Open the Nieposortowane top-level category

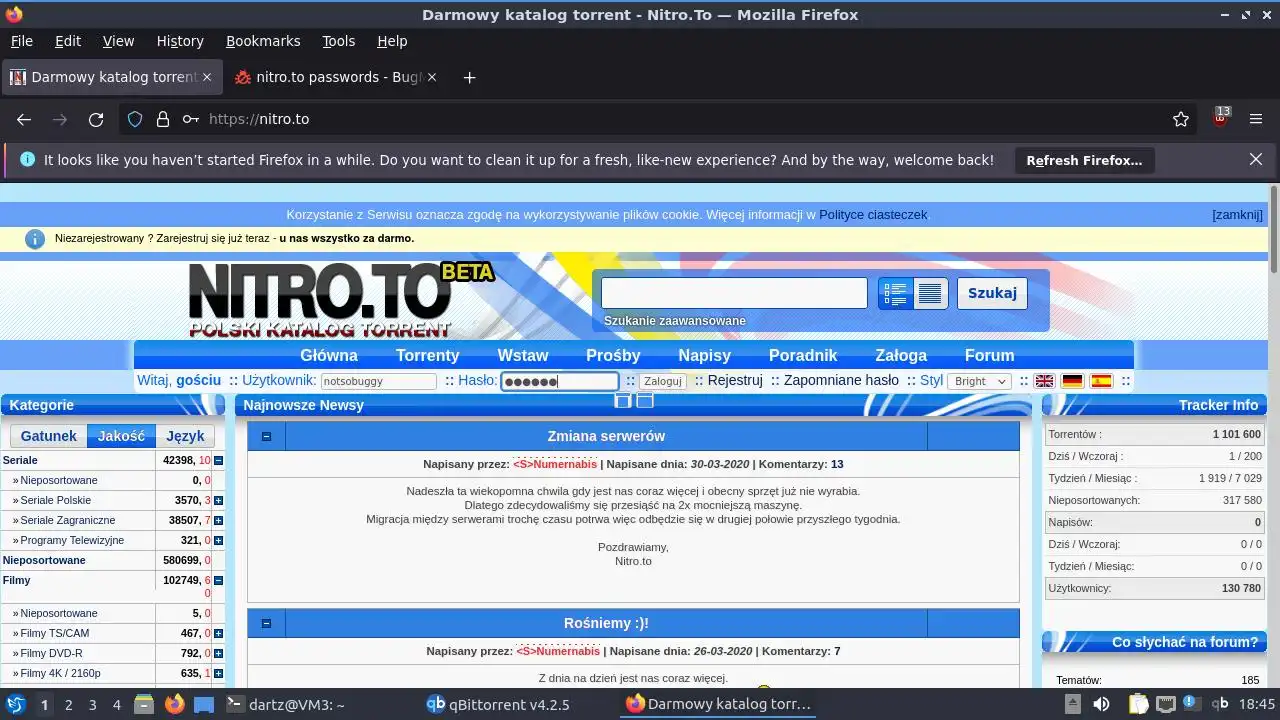(44, 560)
